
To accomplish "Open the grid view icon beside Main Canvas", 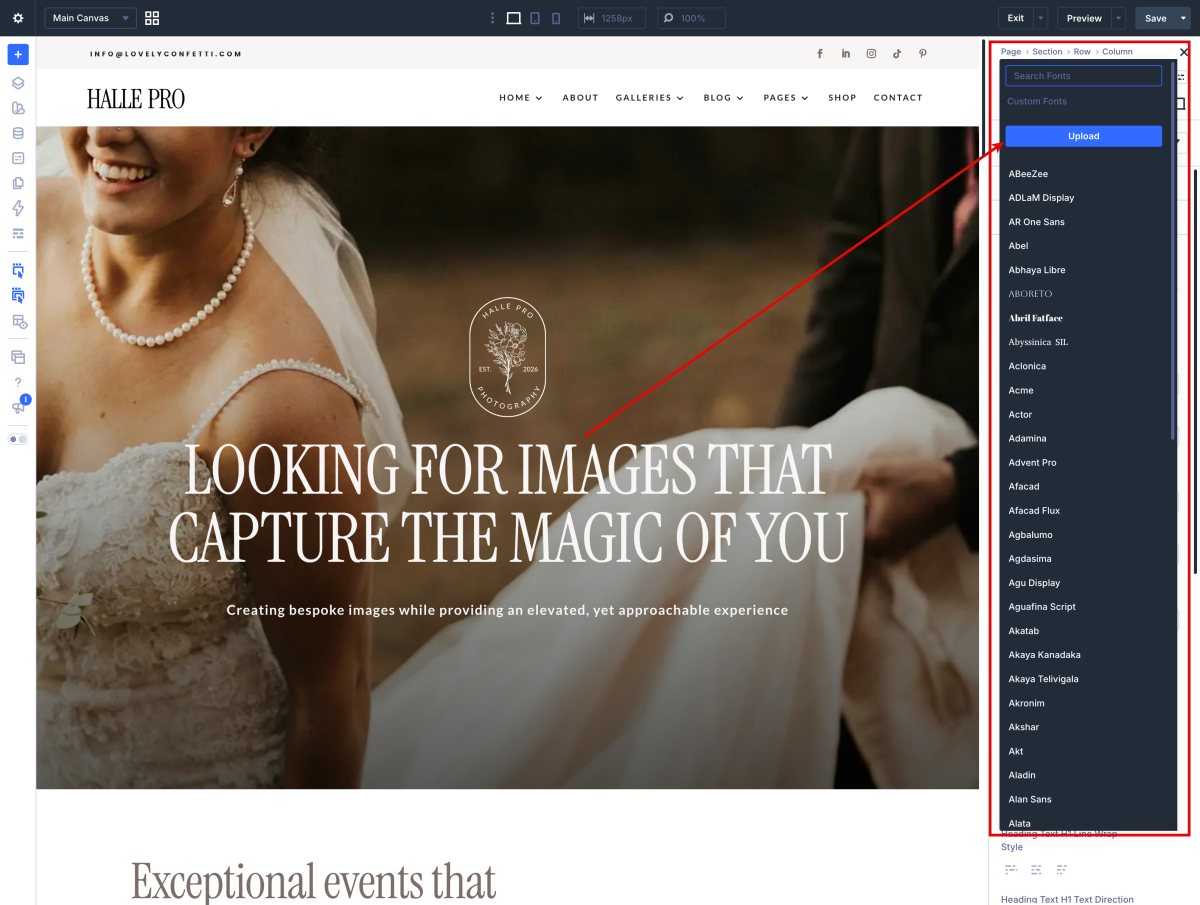I will (152, 18).
